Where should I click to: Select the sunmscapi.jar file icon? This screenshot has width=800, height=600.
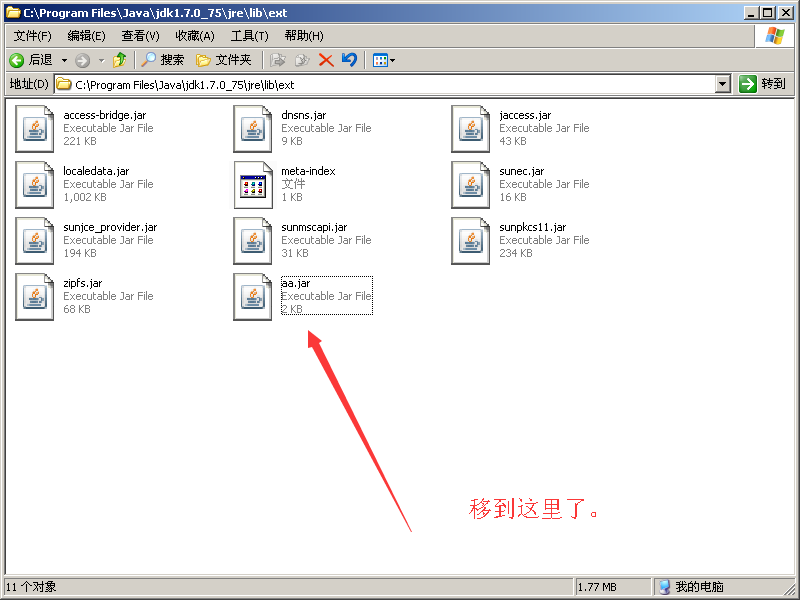(x=253, y=241)
